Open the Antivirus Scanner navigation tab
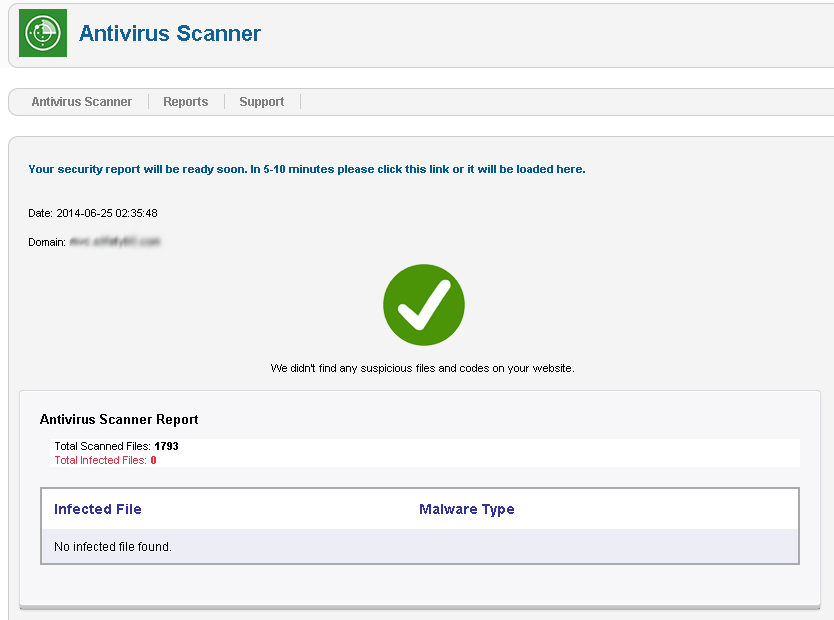834x620 pixels. [x=81, y=102]
